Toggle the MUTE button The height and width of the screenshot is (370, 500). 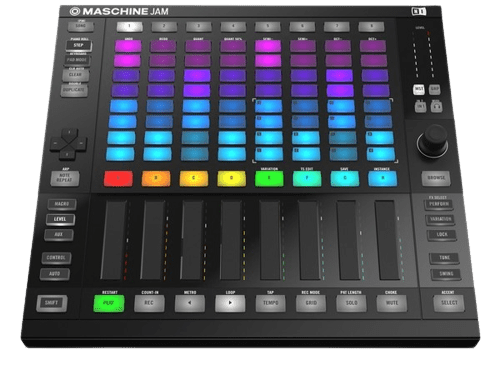tap(392, 303)
